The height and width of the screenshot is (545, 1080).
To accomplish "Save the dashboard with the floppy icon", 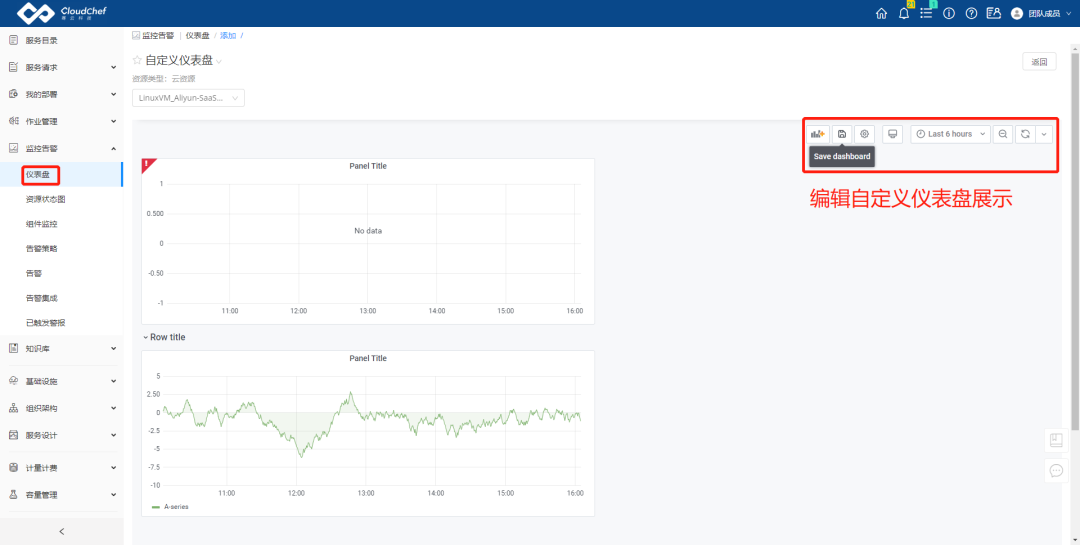I will click(x=842, y=134).
